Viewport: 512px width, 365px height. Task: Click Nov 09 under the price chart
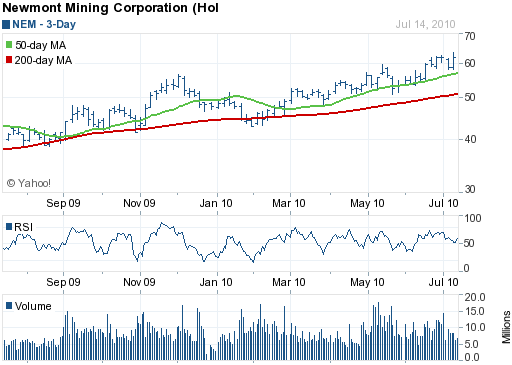tap(139, 203)
